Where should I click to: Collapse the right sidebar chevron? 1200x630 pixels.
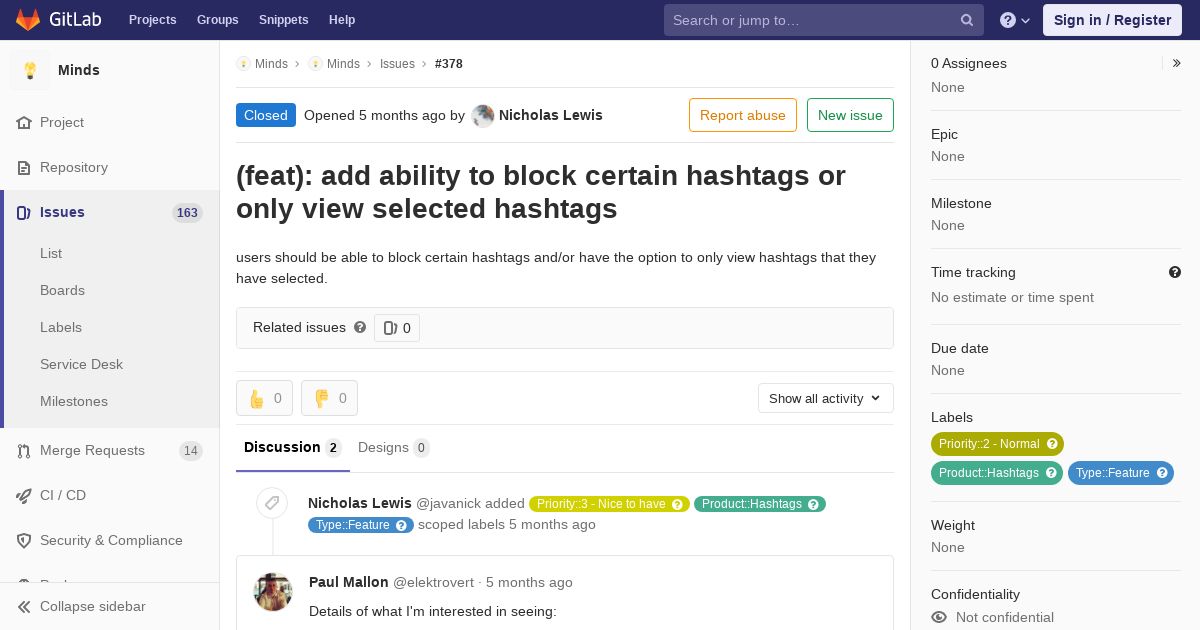tap(1177, 63)
